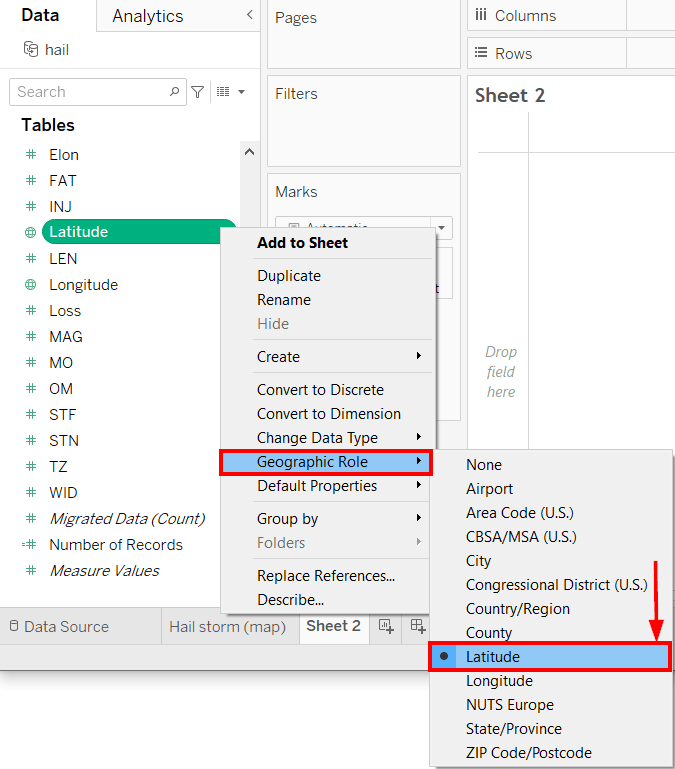Select the Longitude field
This screenshot has width=675, height=769.
click(83, 284)
